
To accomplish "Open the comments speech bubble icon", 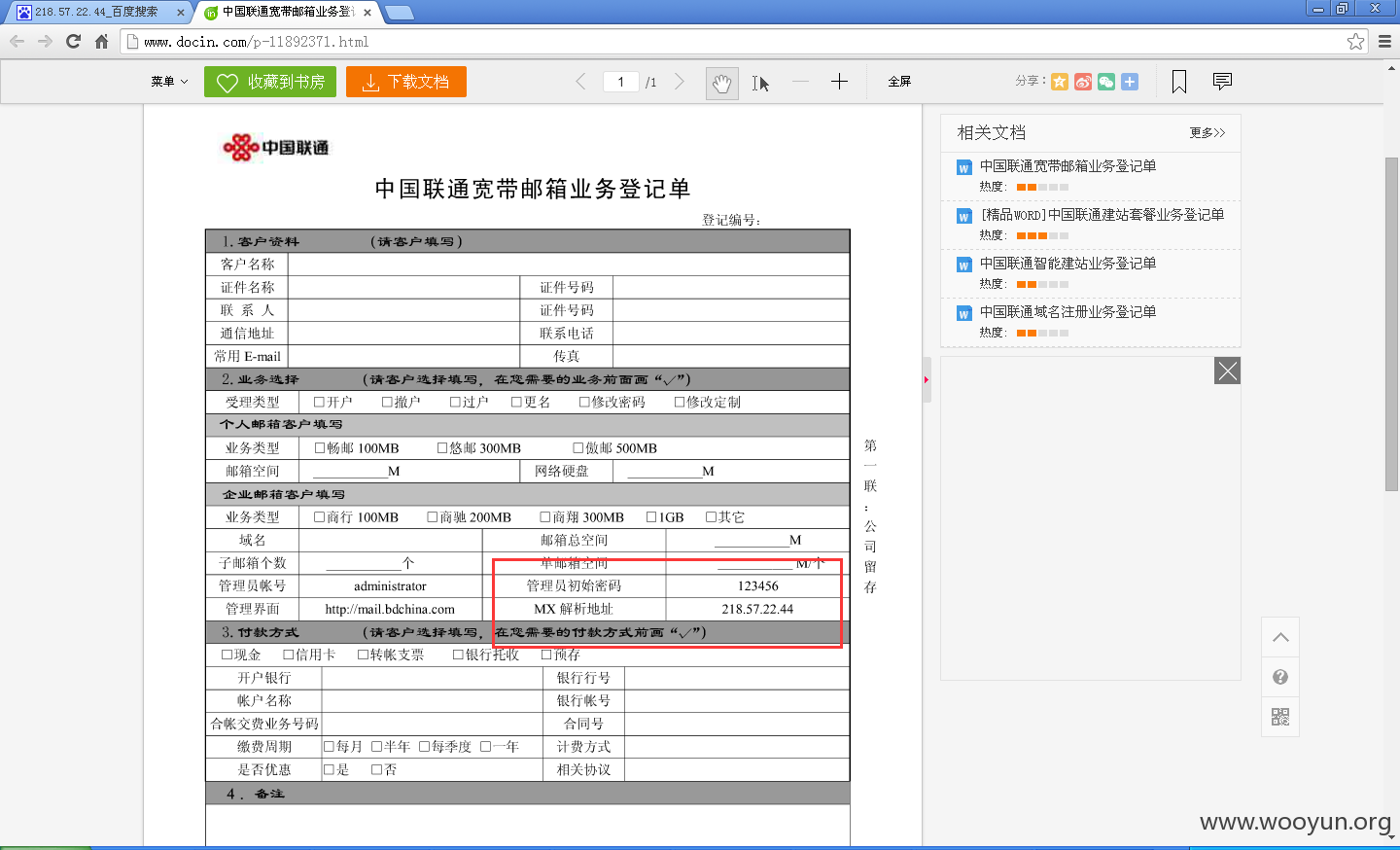I will (1222, 82).
